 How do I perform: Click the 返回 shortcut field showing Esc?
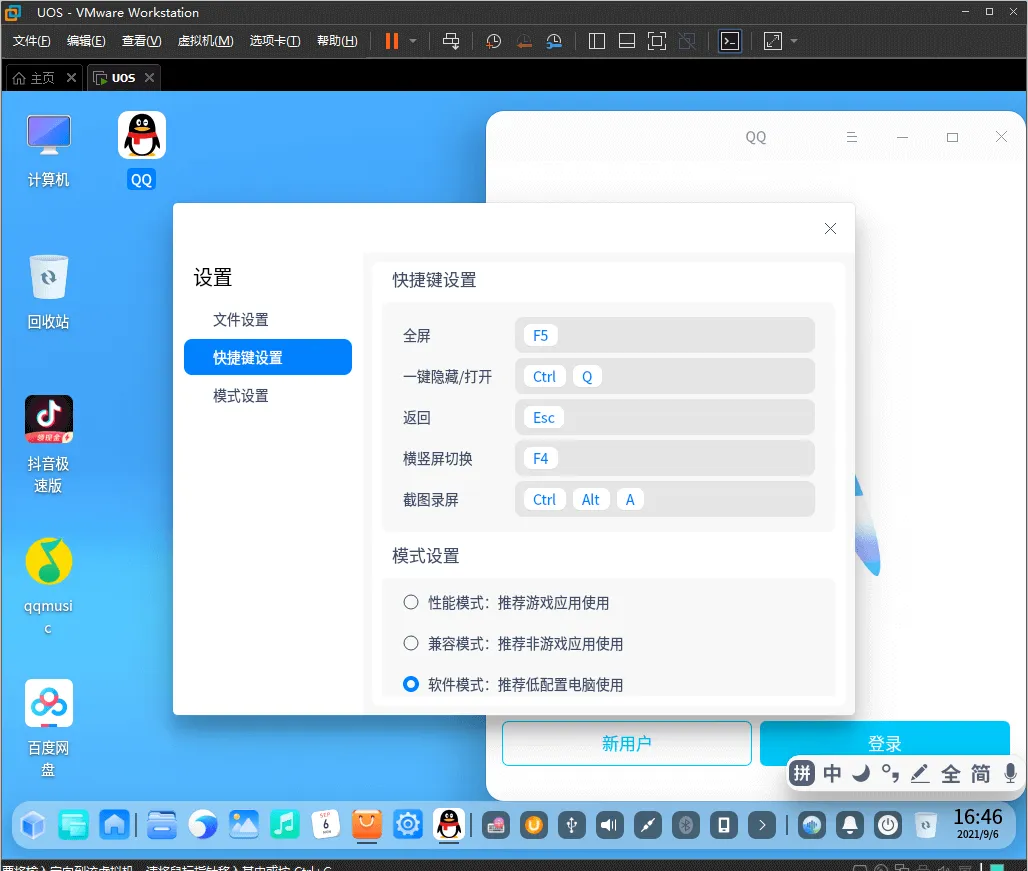pyautogui.click(x=665, y=417)
